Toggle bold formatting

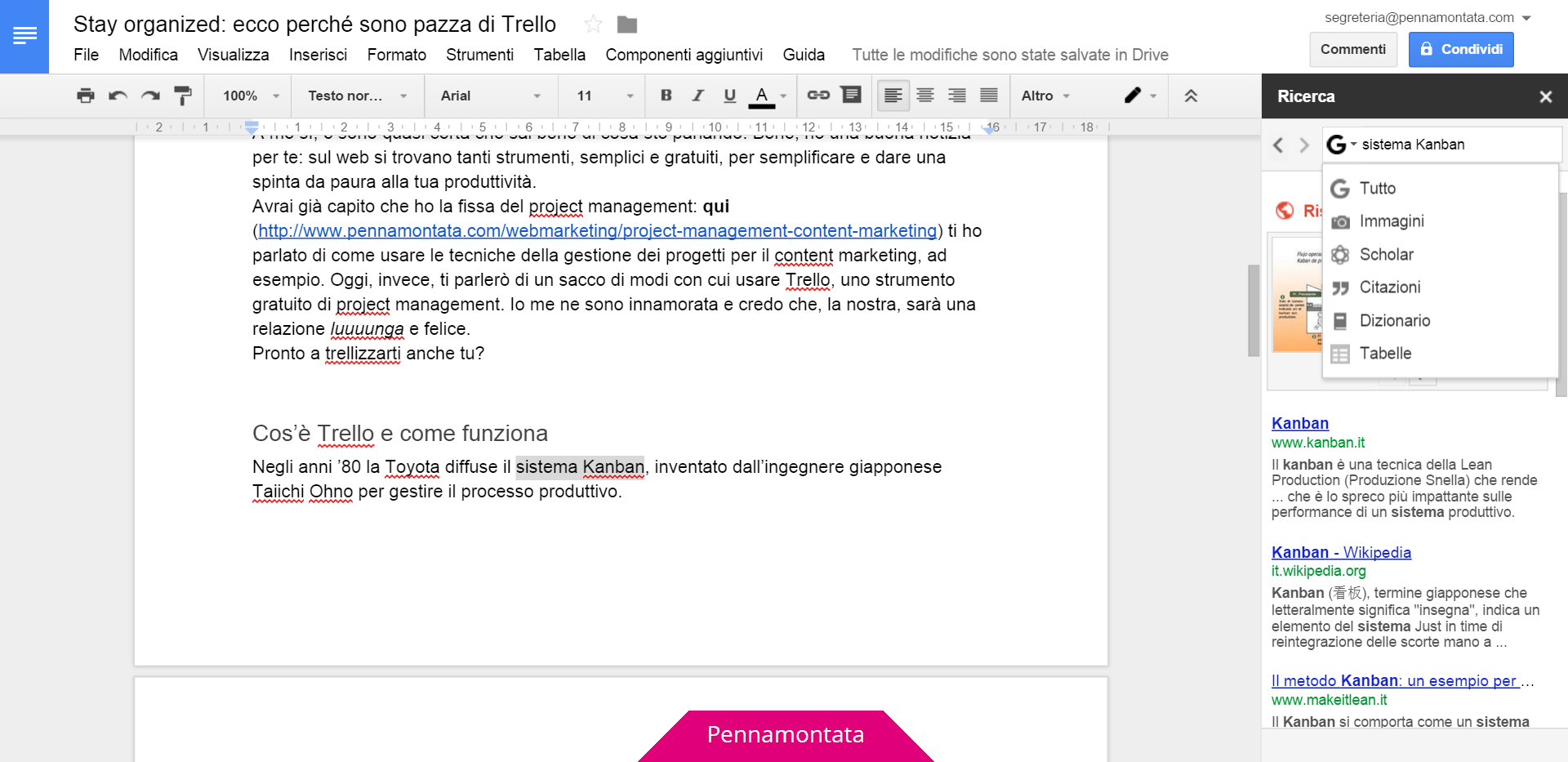coord(666,96)
